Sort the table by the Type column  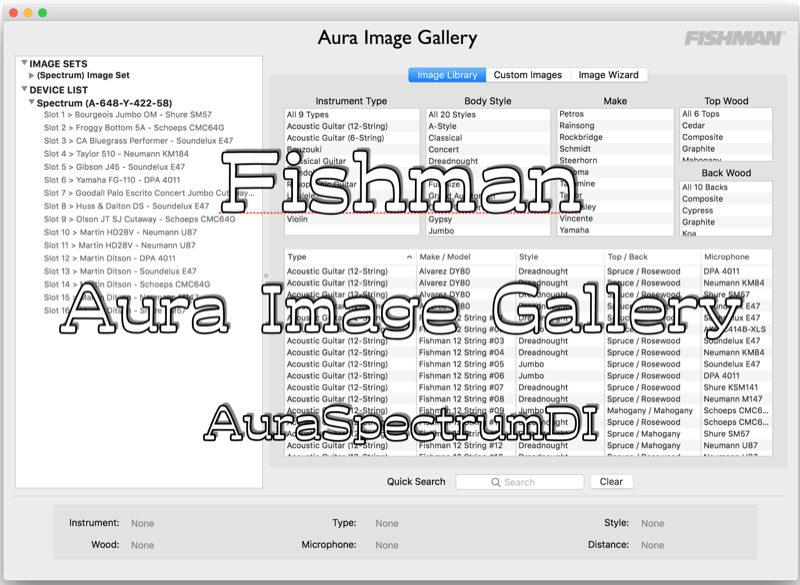coord(350,257)
